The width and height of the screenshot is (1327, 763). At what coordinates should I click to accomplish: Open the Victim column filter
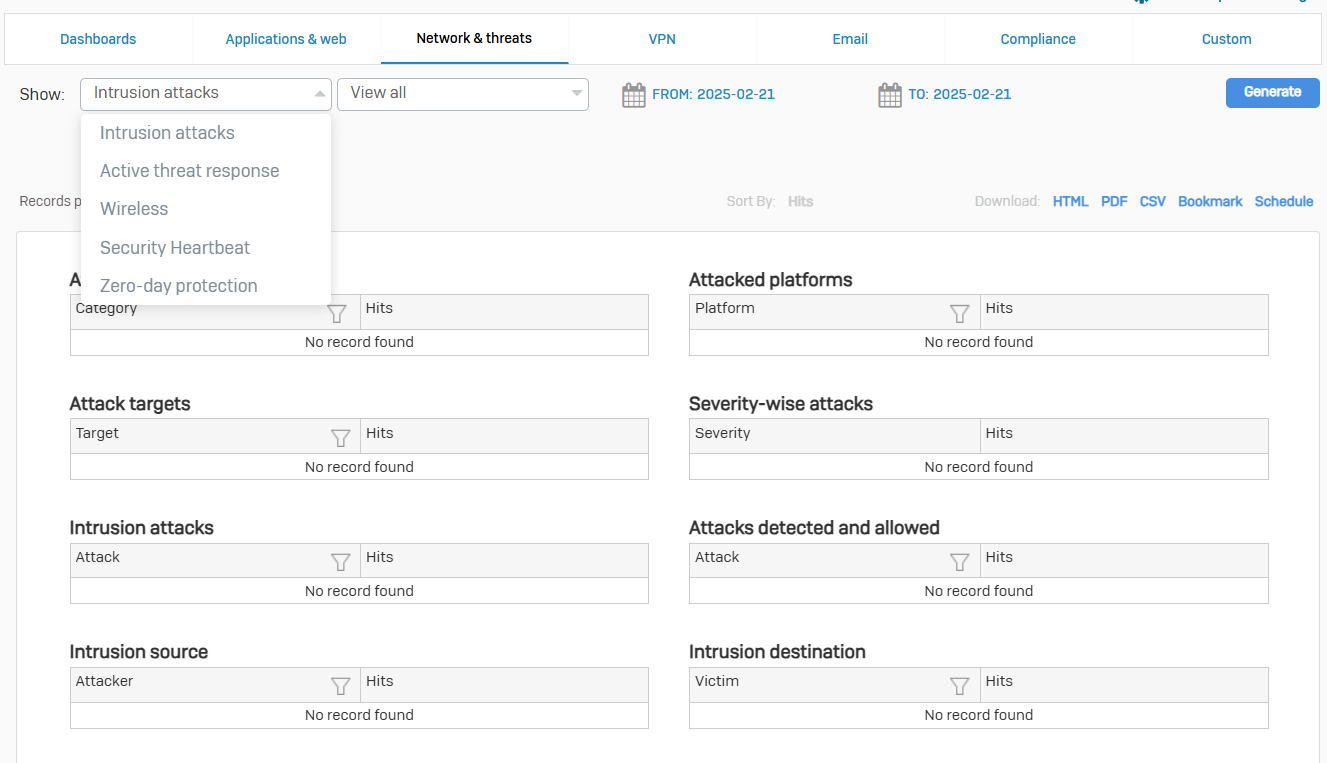point(959,686)
